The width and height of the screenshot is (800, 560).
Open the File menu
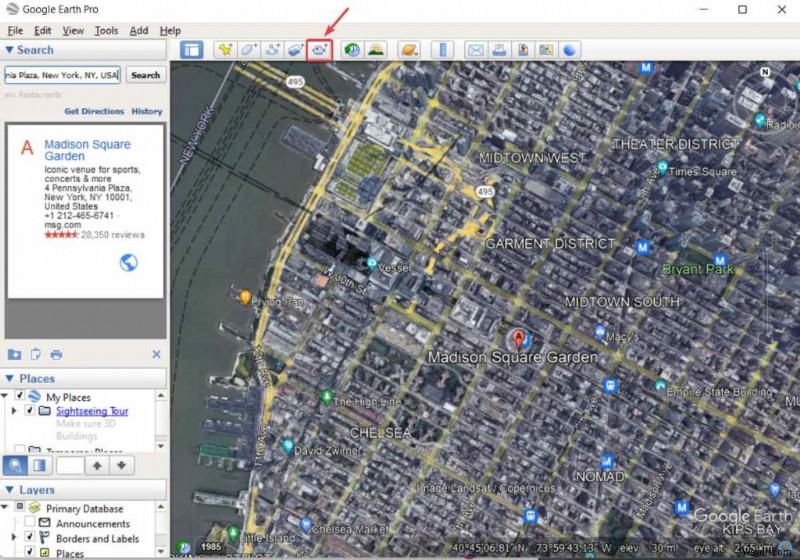[x=15, y=31]
